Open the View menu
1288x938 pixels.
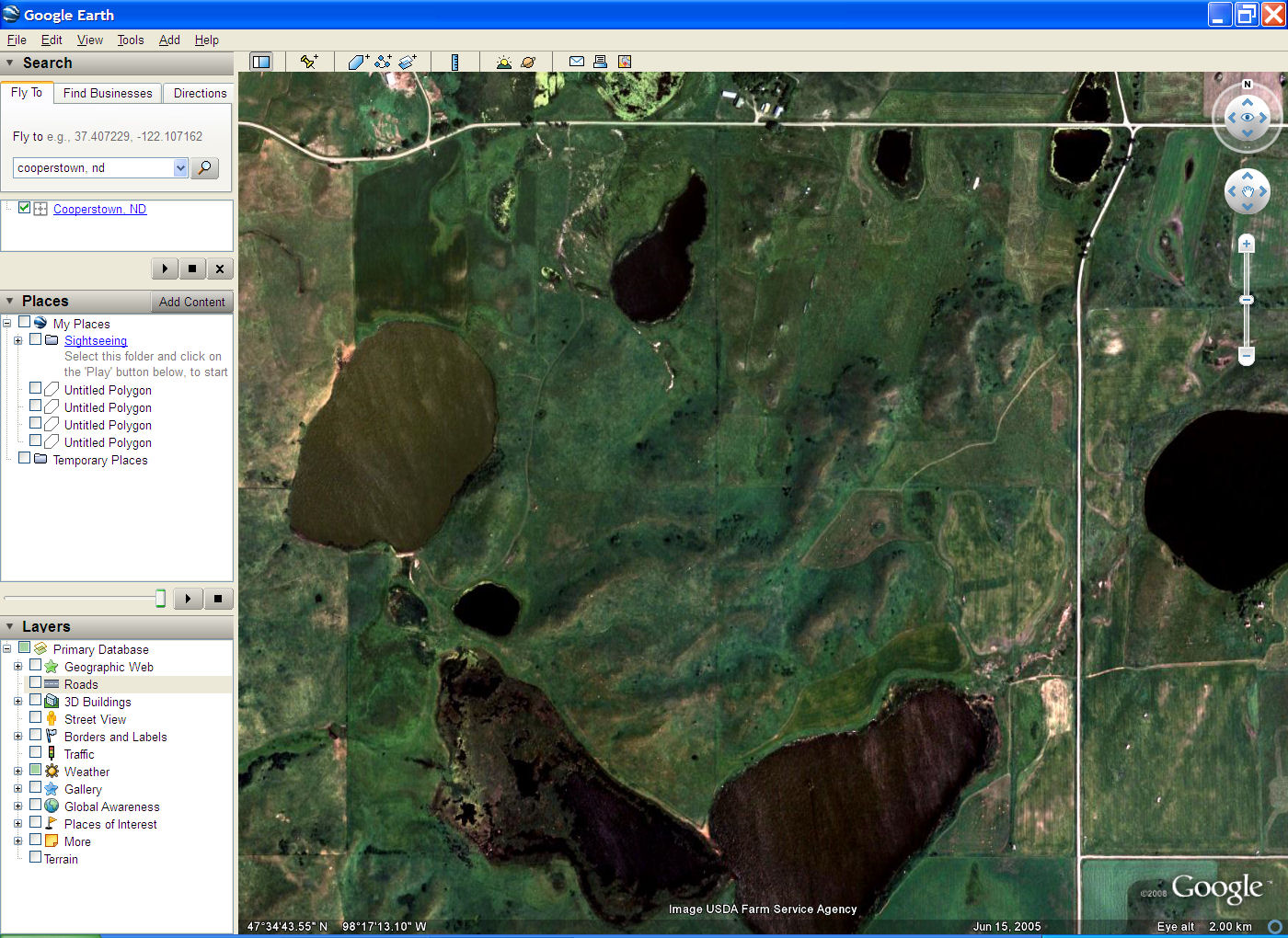coord(90,40)
